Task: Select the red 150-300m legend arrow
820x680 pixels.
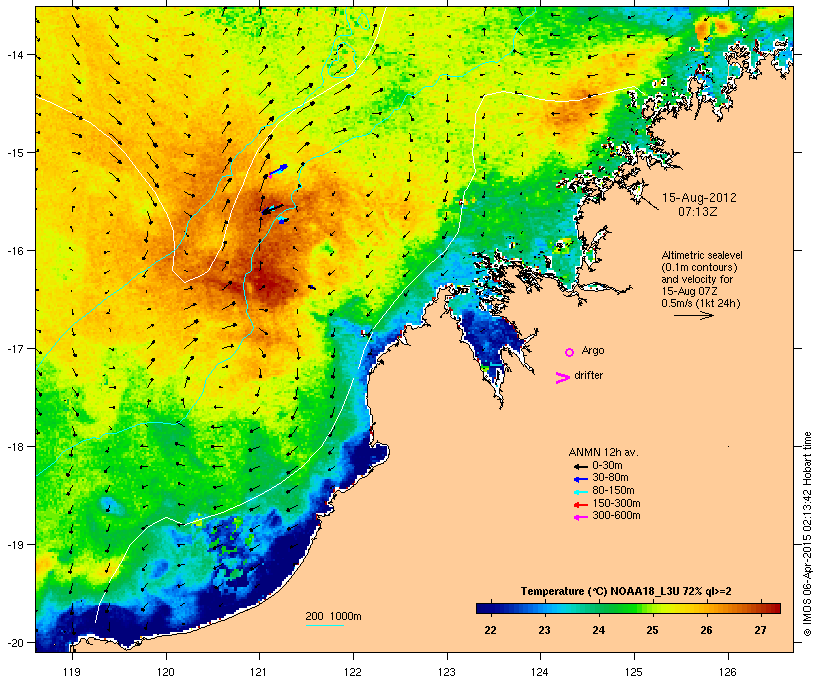Action: [x=581, y=505]
